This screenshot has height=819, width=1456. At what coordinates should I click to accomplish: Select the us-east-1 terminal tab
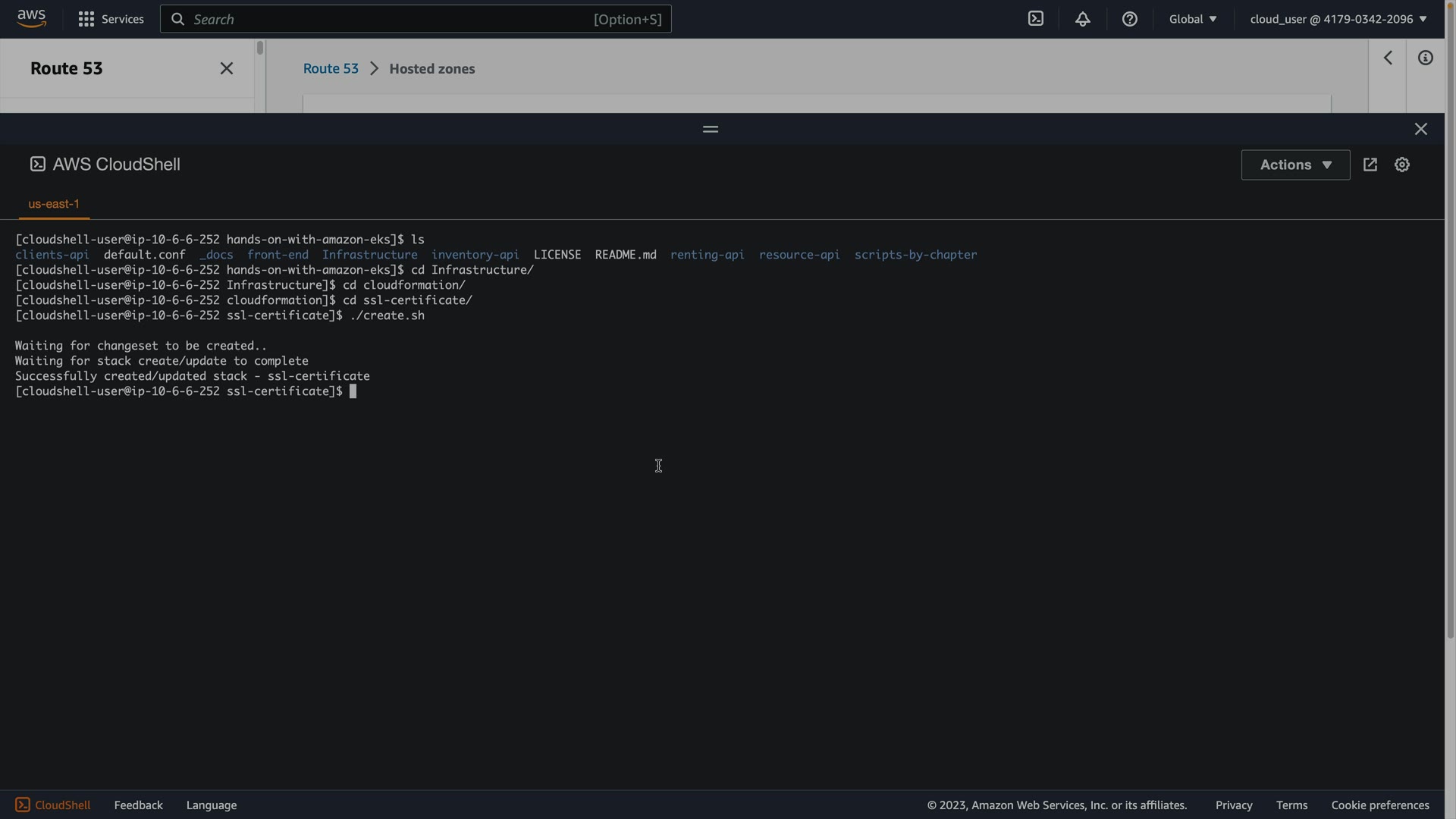coord(54,204)
